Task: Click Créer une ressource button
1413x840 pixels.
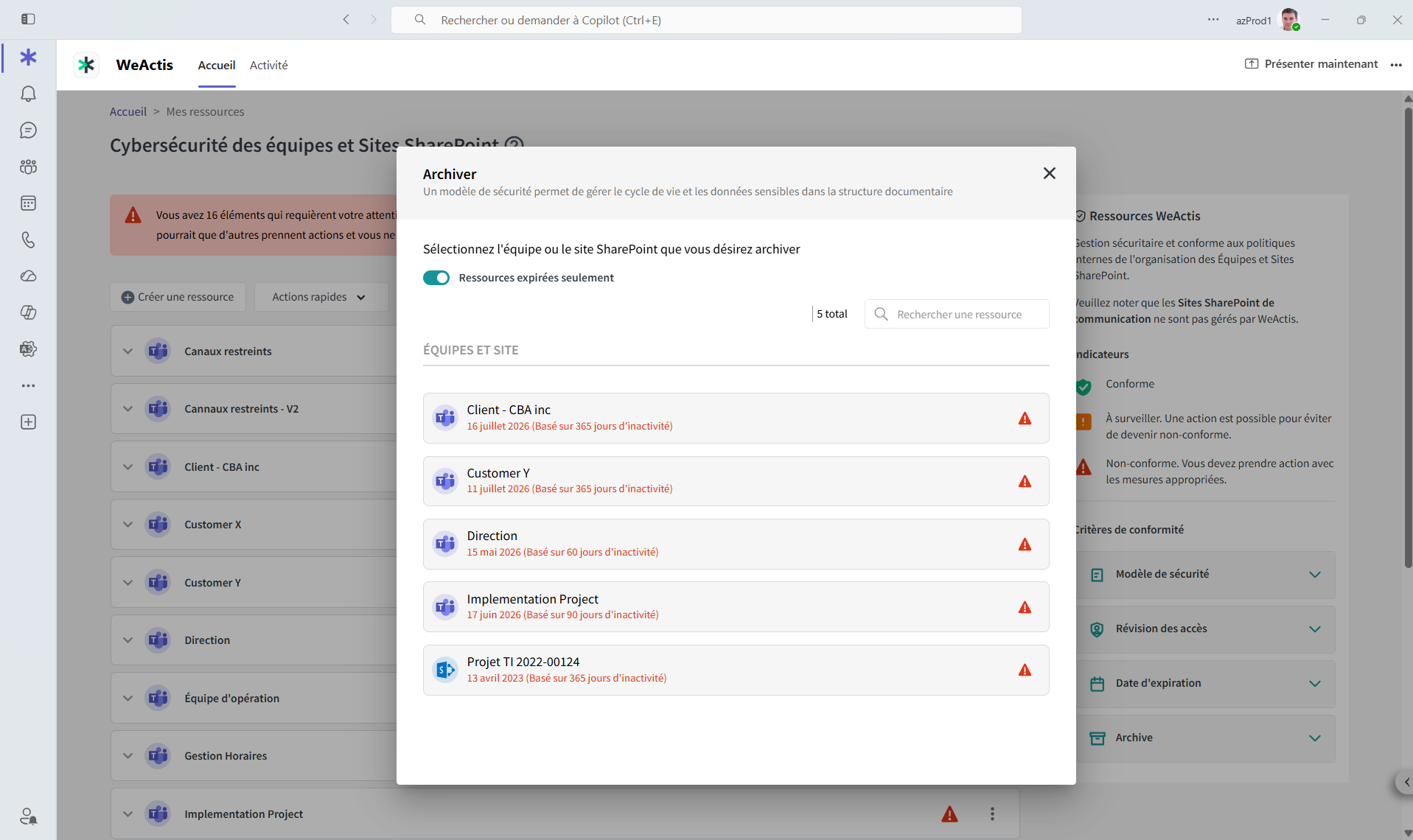Action: (178, 297)
